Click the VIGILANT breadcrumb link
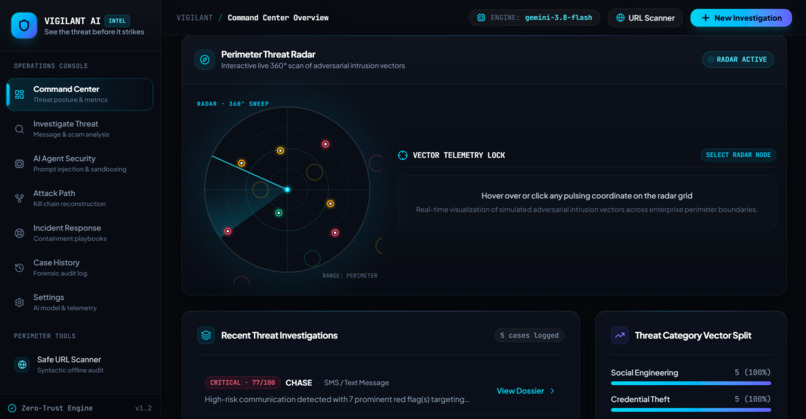Viewport: 806px width, 419px height. (x=194, y=17)
